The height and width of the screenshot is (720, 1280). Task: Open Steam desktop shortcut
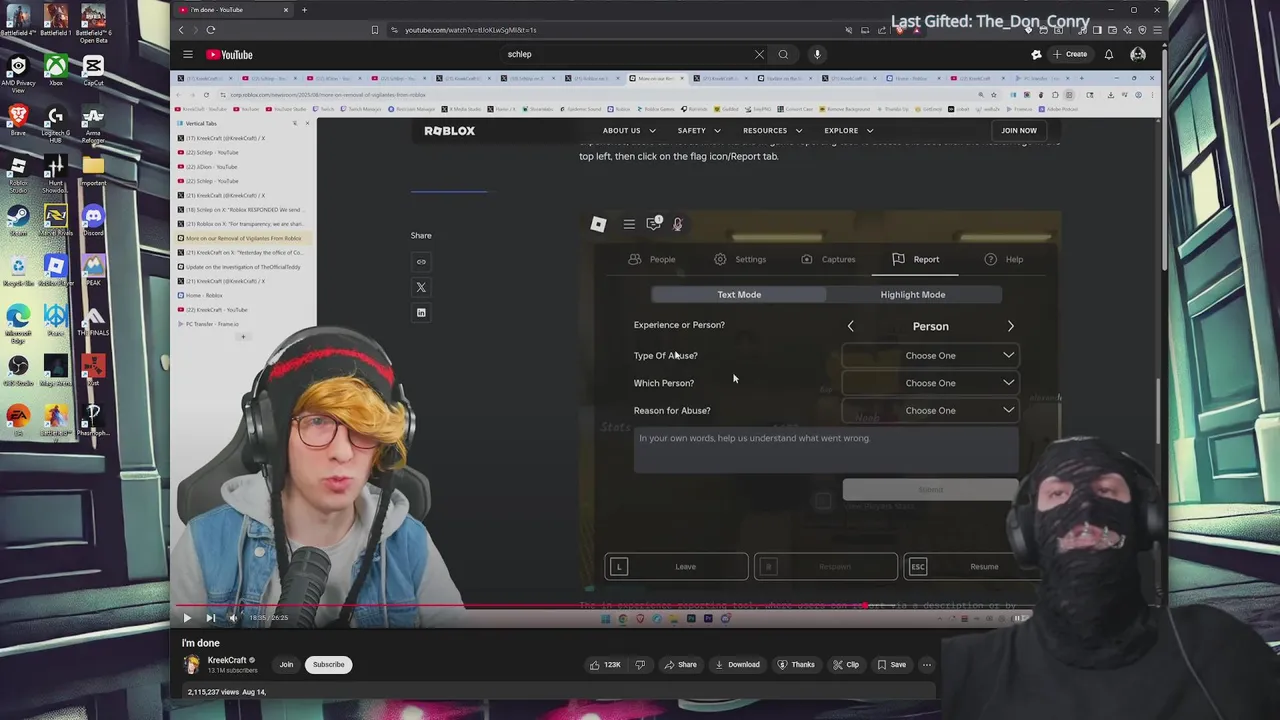click(x=17, y=219)
